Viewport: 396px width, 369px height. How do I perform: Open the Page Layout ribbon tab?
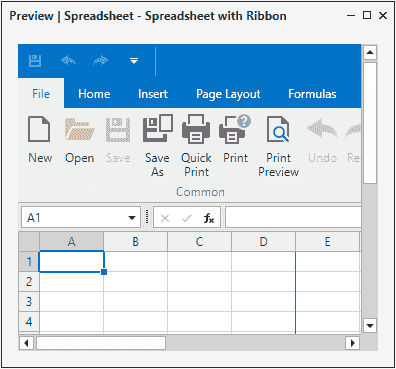coord(228,94)
